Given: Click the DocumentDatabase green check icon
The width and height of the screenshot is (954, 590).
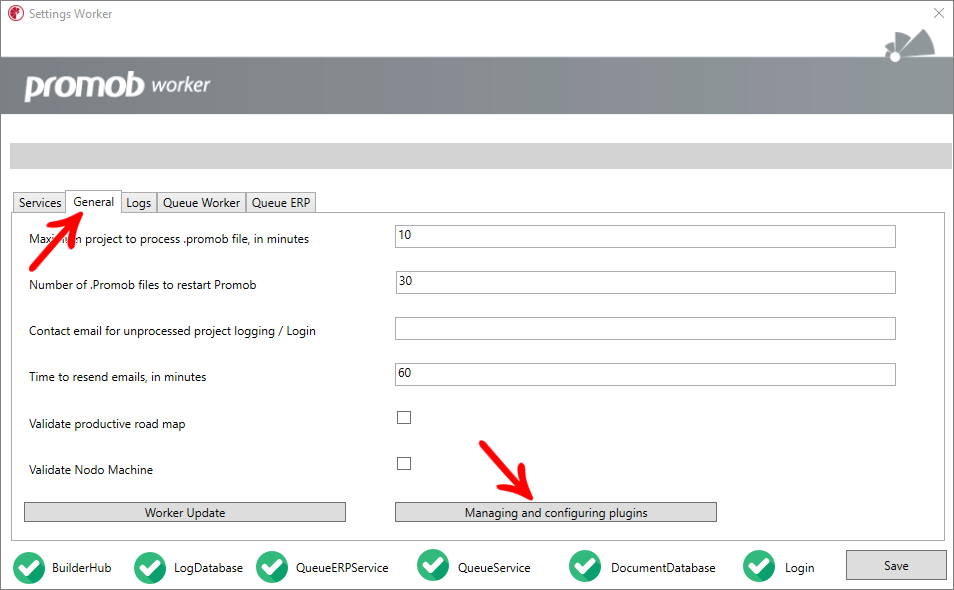Looking at the screenshot, I should click(x=585, y=566).
